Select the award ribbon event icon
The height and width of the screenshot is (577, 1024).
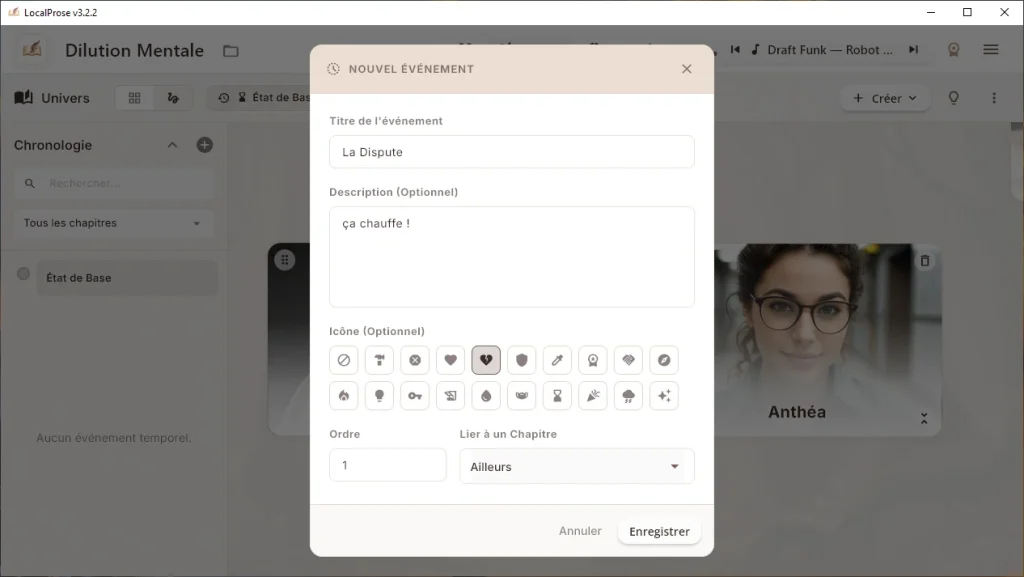click(x=593, y=360)
